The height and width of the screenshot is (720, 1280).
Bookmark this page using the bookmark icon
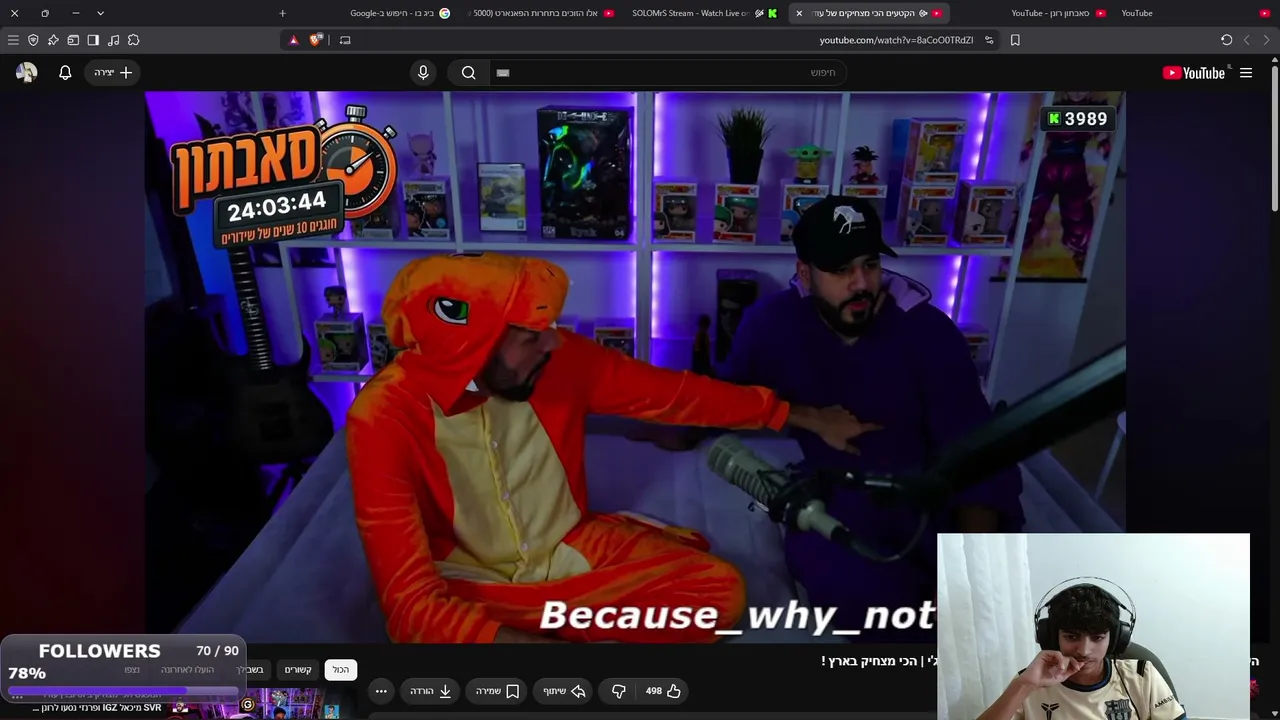[1015, 40]
